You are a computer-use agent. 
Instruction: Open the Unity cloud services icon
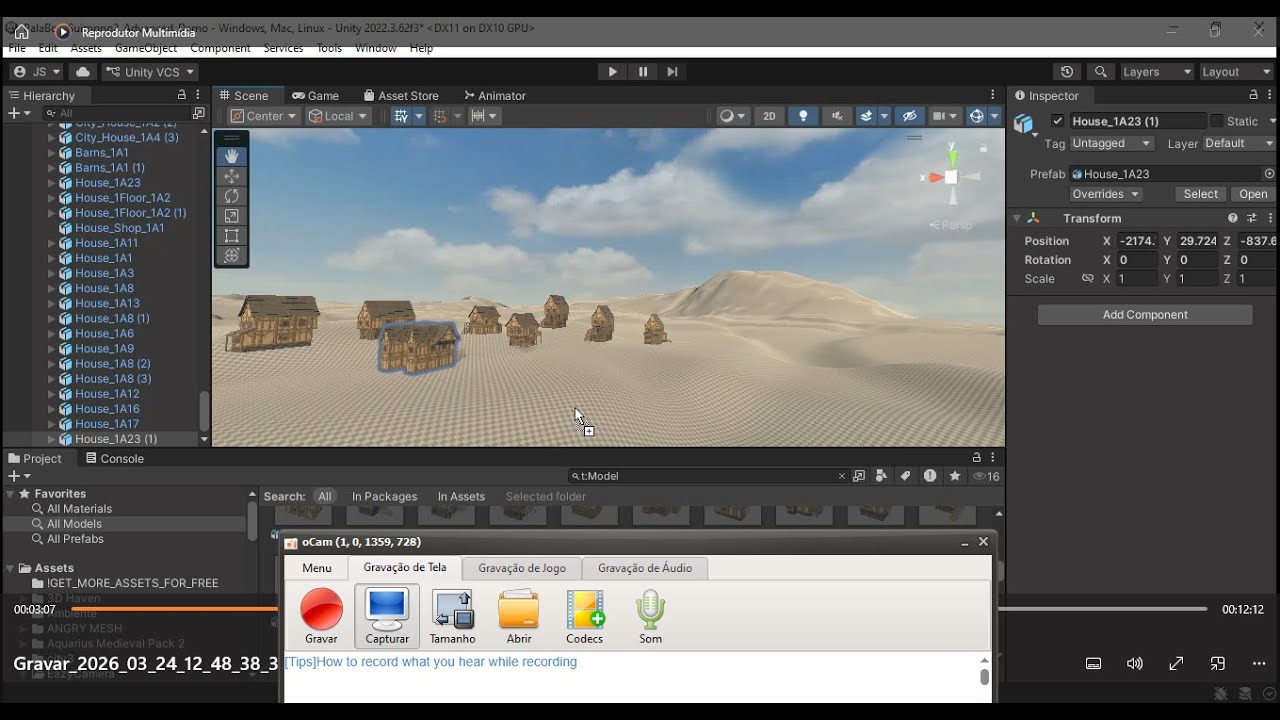[82, 72]
